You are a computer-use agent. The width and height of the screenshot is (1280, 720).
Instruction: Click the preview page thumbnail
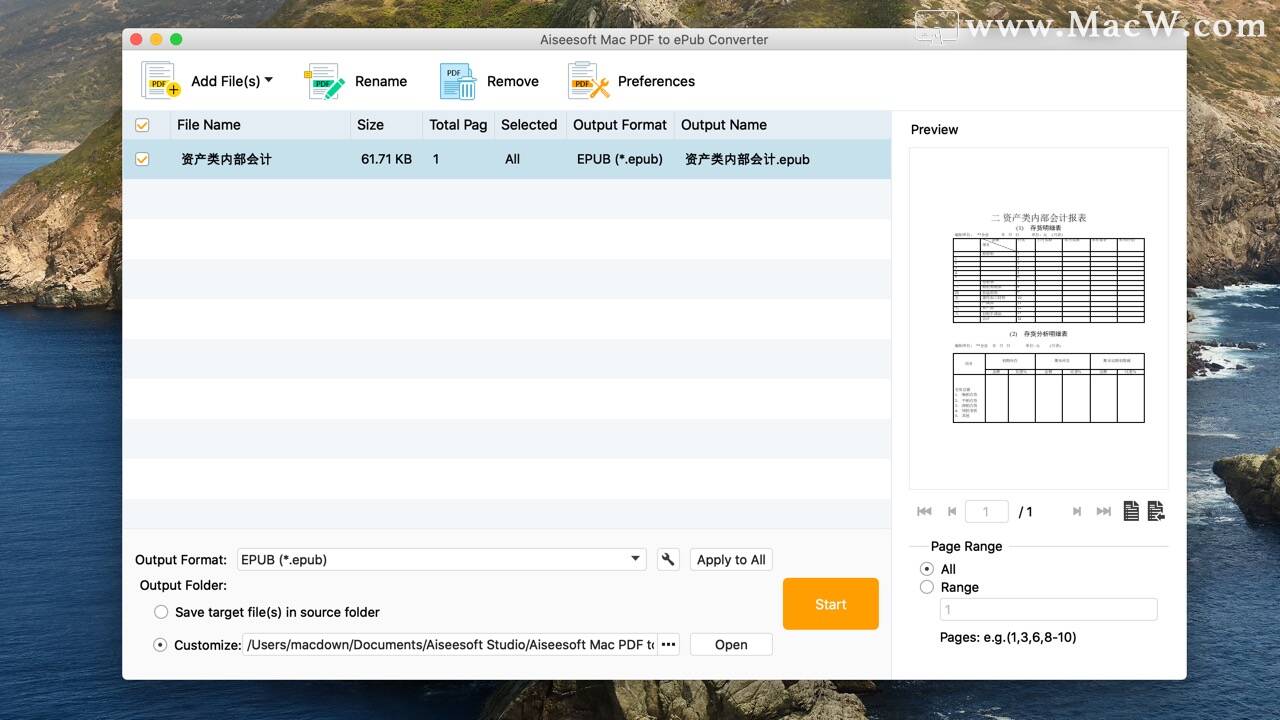tap(1038, 318)
